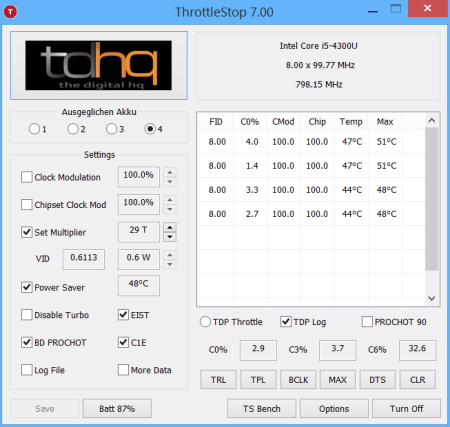Click the ThrottleStop title bar icon

pos(10,12)
